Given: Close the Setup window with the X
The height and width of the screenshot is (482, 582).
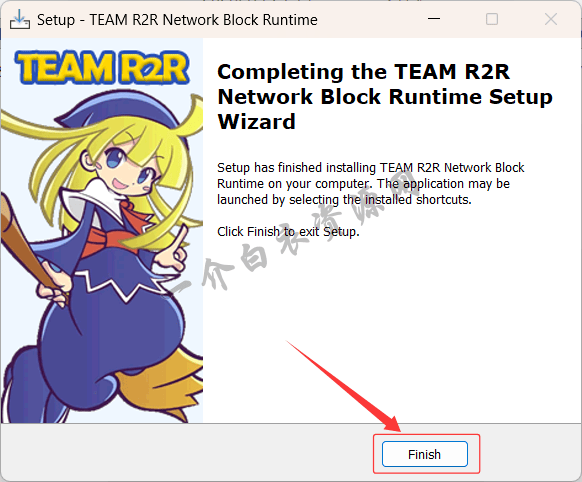Looking at the screenshot, I should (x=550, y=19).
